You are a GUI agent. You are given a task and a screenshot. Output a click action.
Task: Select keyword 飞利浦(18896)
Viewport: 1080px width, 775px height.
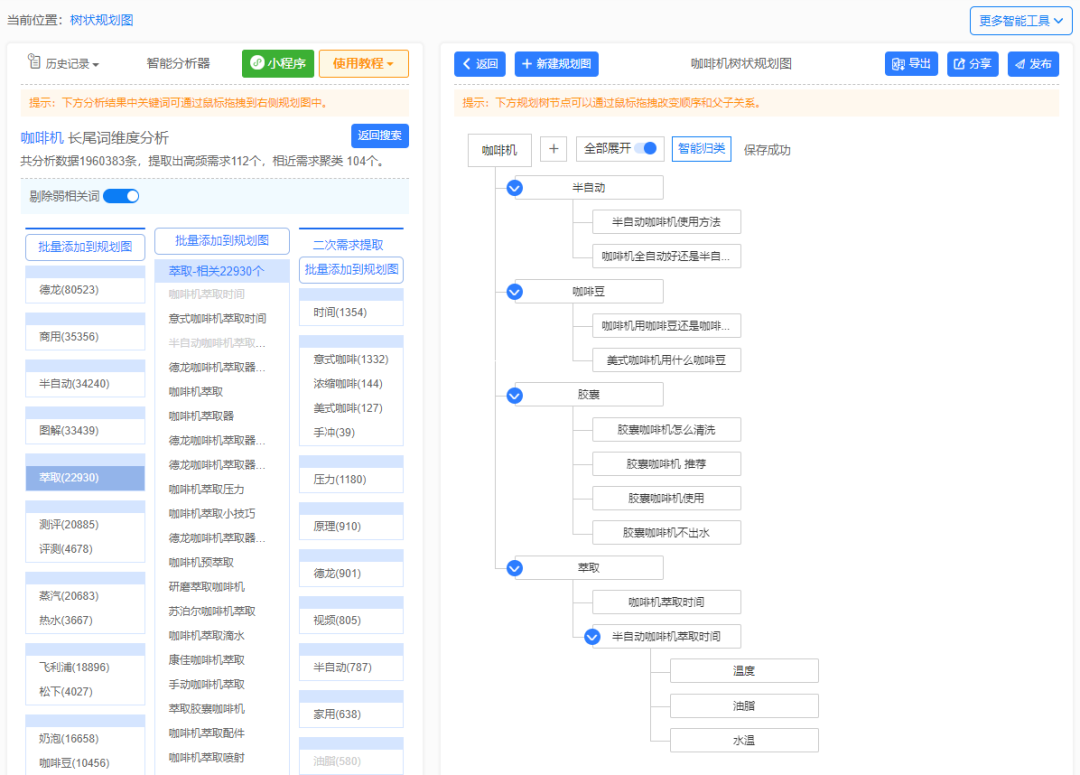74,667
